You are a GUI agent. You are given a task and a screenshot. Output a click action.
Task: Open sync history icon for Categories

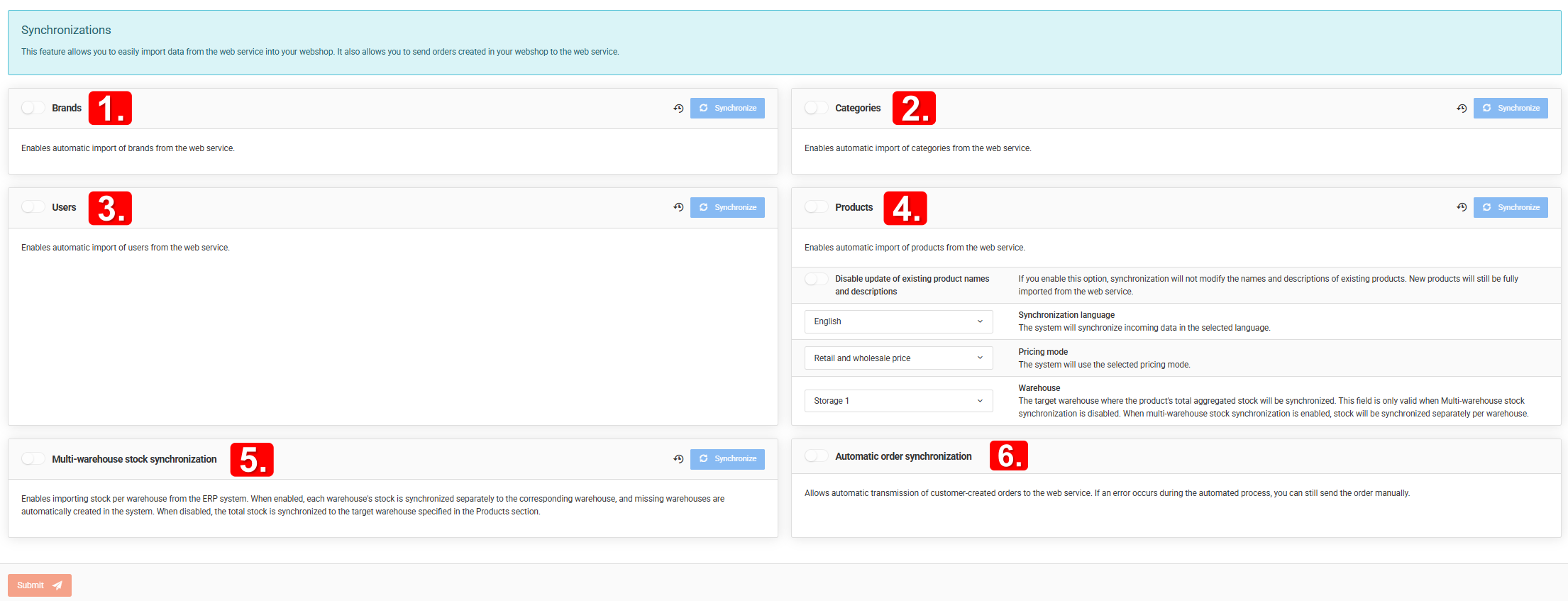tap(1462, 109)
